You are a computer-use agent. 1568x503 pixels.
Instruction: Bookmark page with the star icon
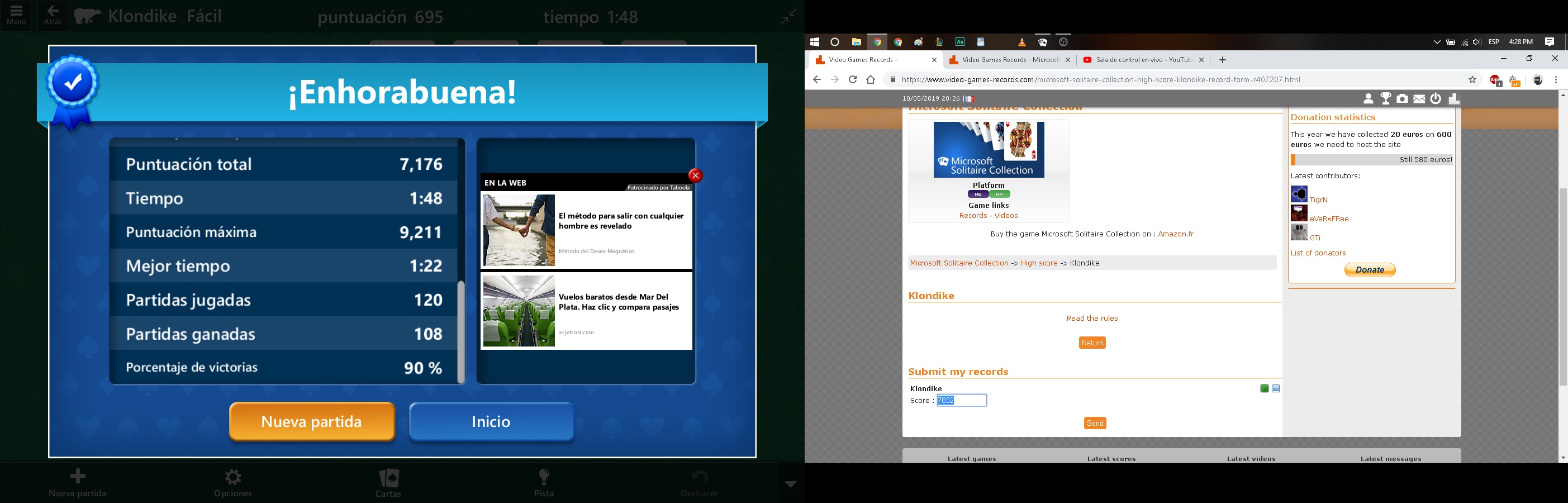tap(1472, 80)
